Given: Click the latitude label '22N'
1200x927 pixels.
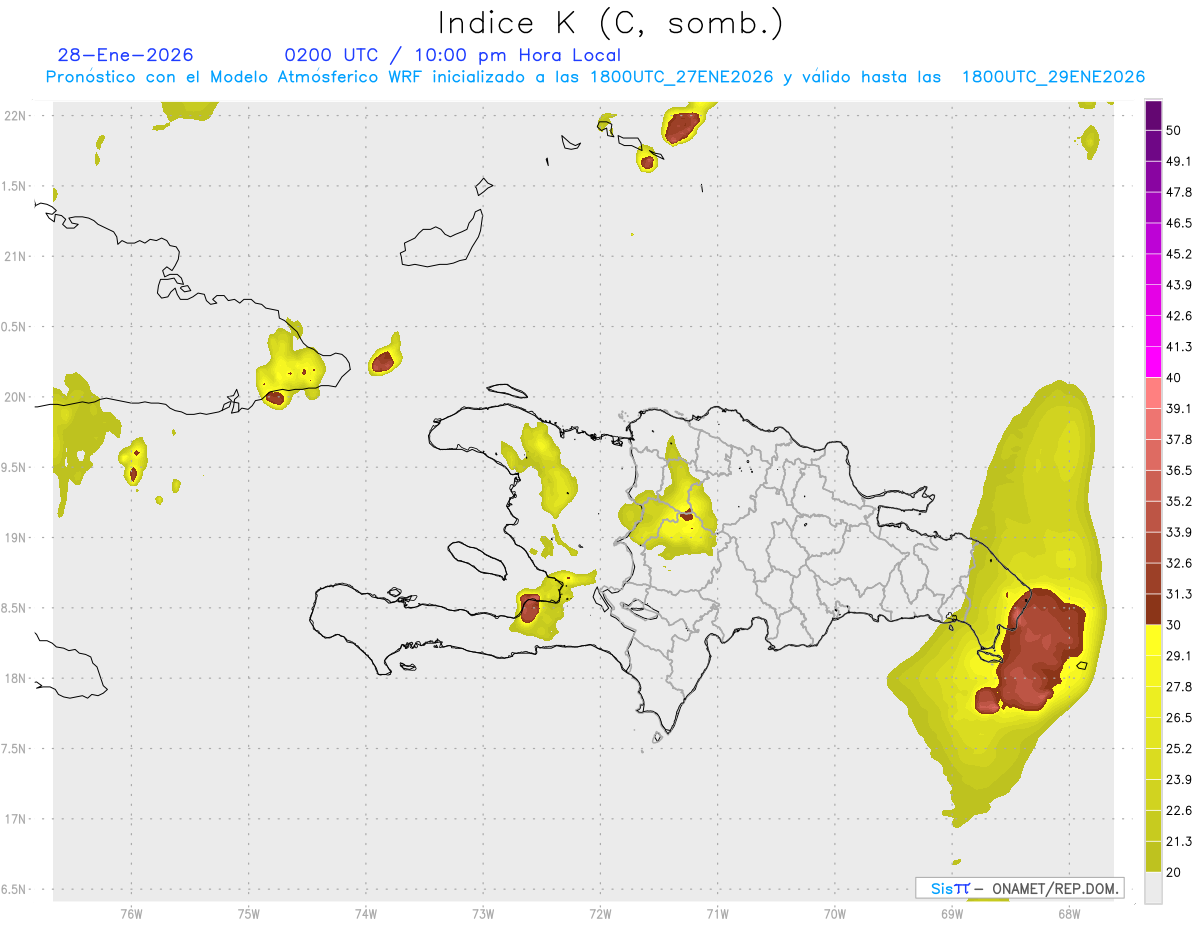Looking at the screenshot, I should [x=17, y=116].
